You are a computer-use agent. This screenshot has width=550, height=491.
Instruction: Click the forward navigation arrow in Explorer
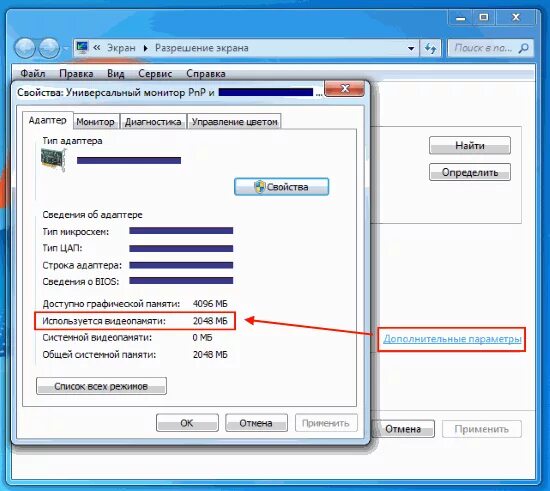[x=49, y=48]
